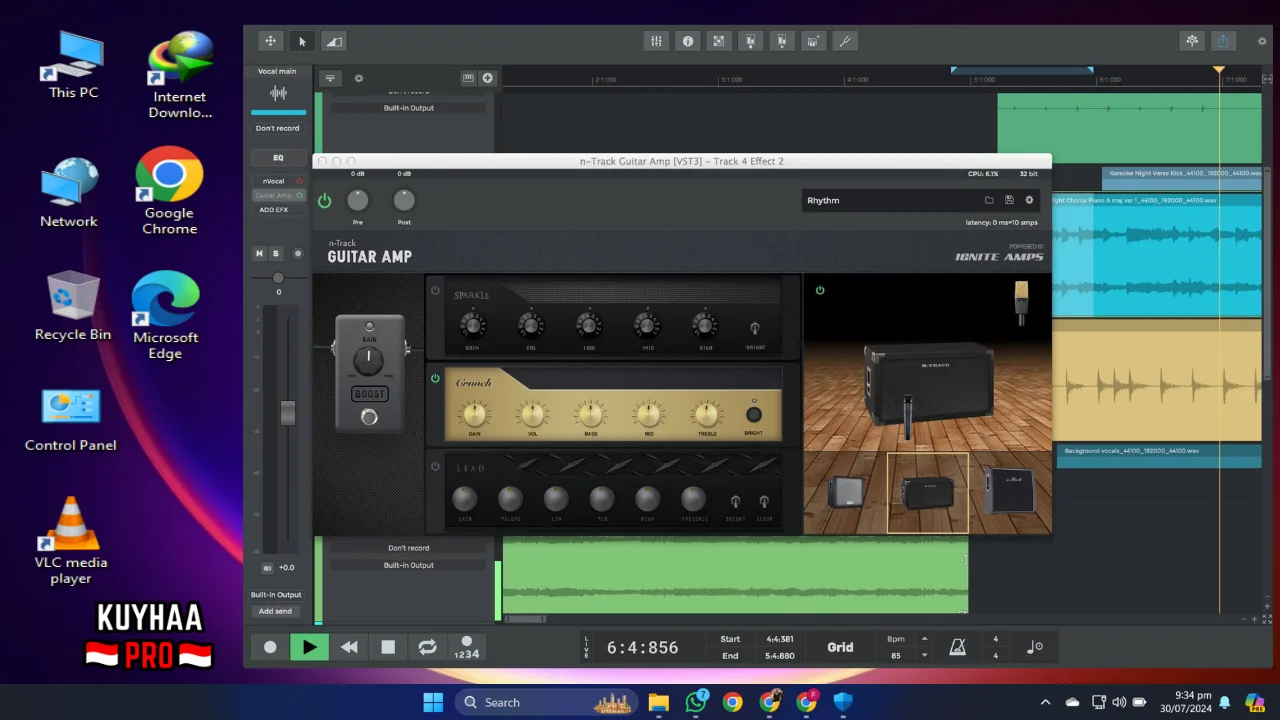Toggle the Guitar Amp main power button
Screen dimensions: 1280x720
[324, 201]
